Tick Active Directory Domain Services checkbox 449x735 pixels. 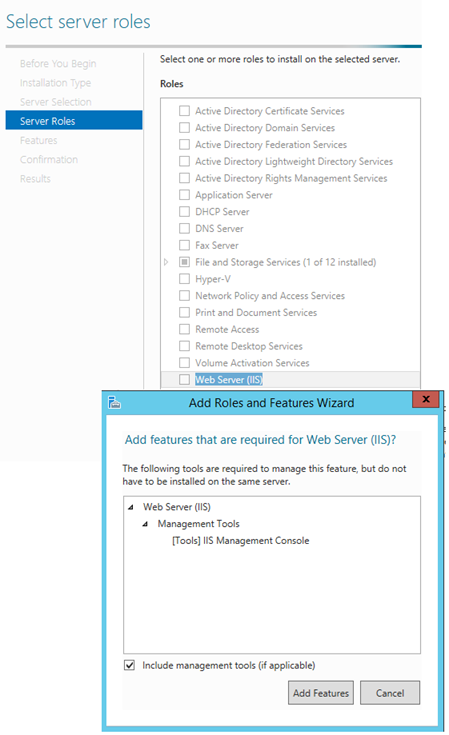click(185, 128)
